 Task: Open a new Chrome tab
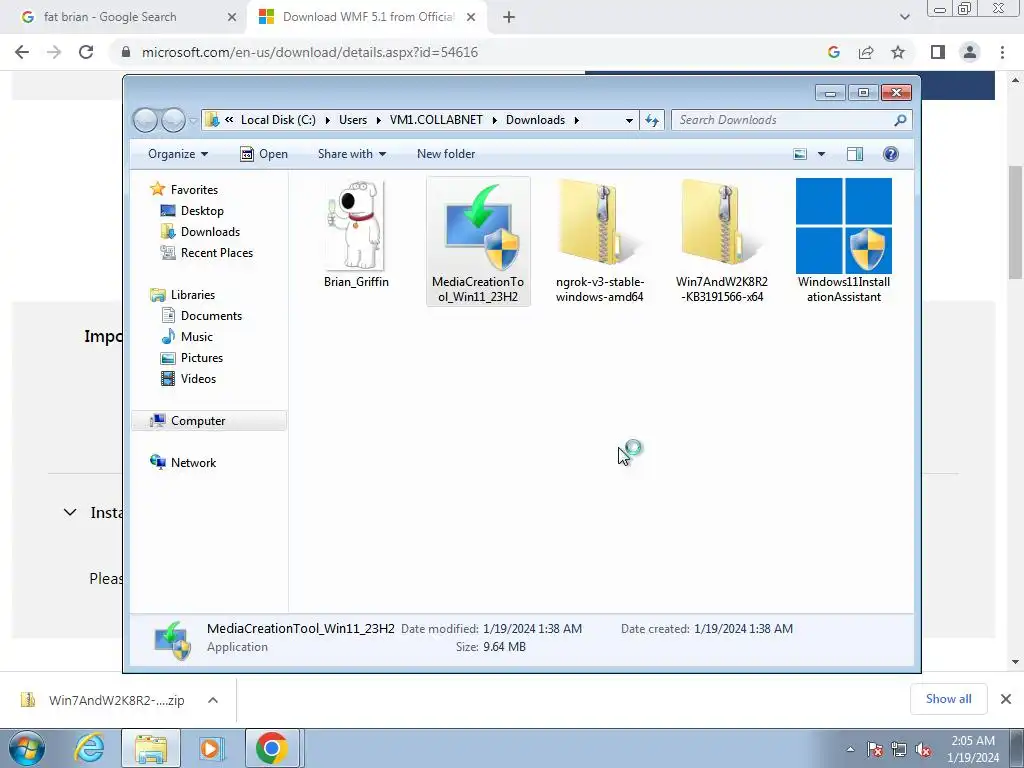tap(509, 18)
